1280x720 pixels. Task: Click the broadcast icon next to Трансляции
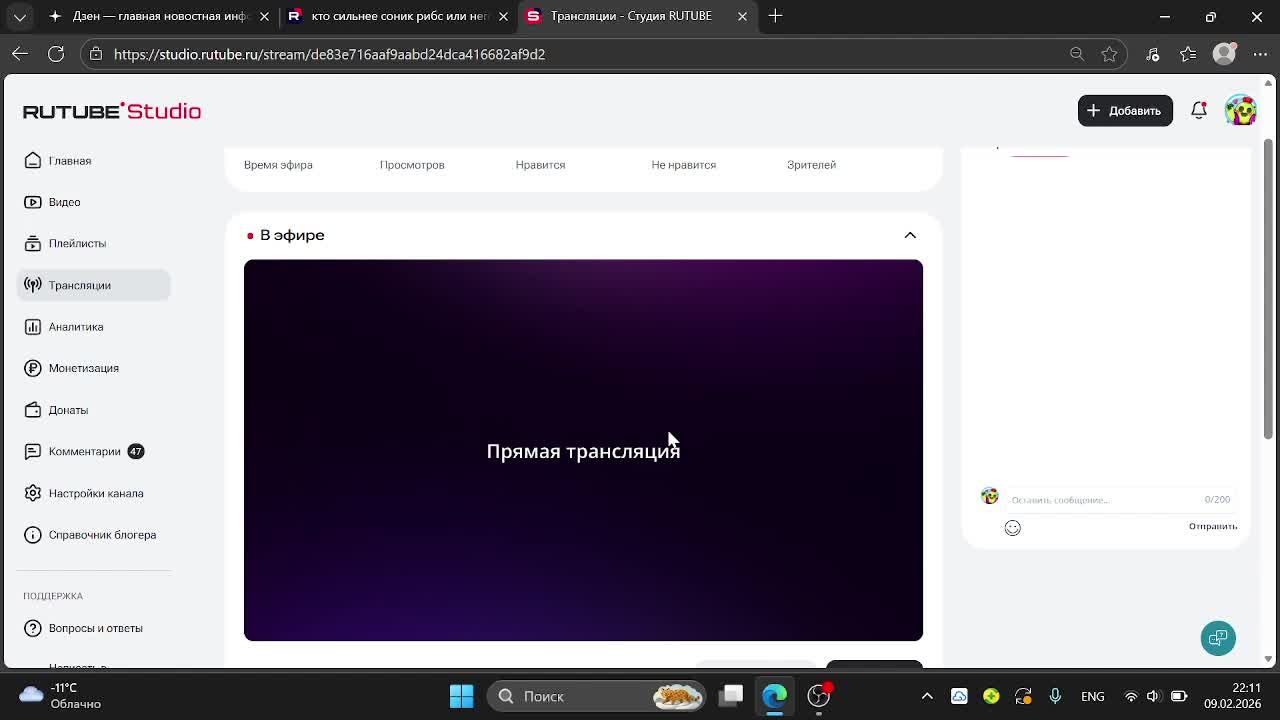click(x=33, y=285)
